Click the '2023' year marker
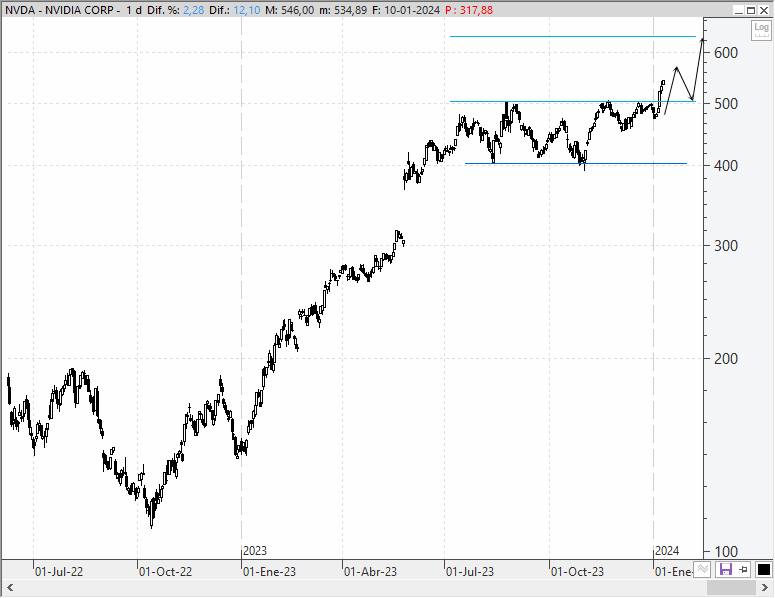This screenshot has height=598, width=775. 255,551
